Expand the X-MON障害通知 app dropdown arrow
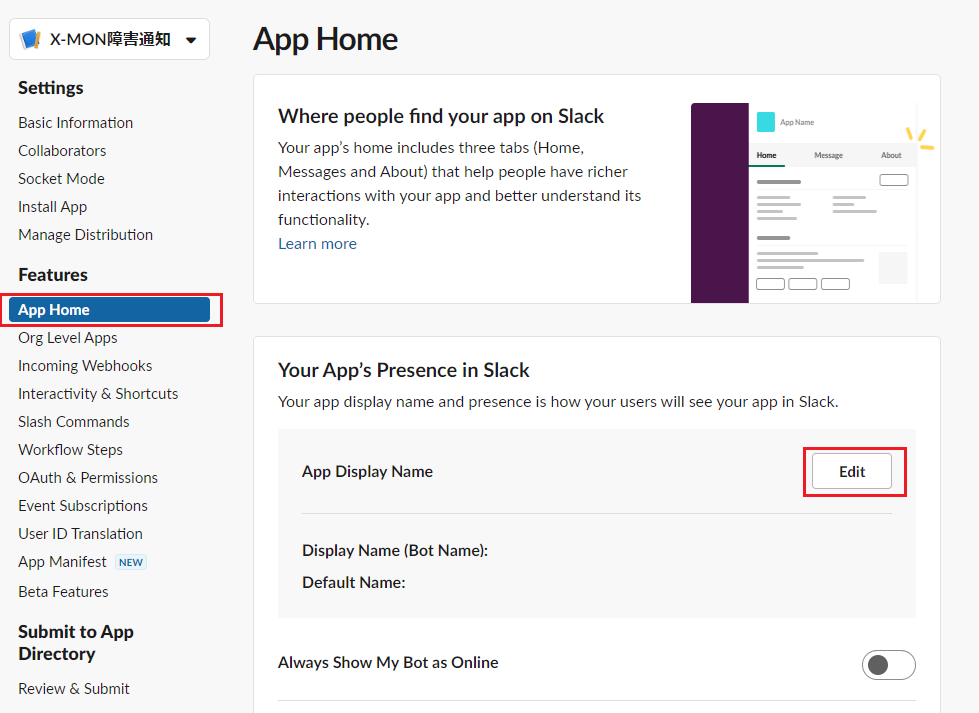979x713 pixels. (x=190, y=41)
